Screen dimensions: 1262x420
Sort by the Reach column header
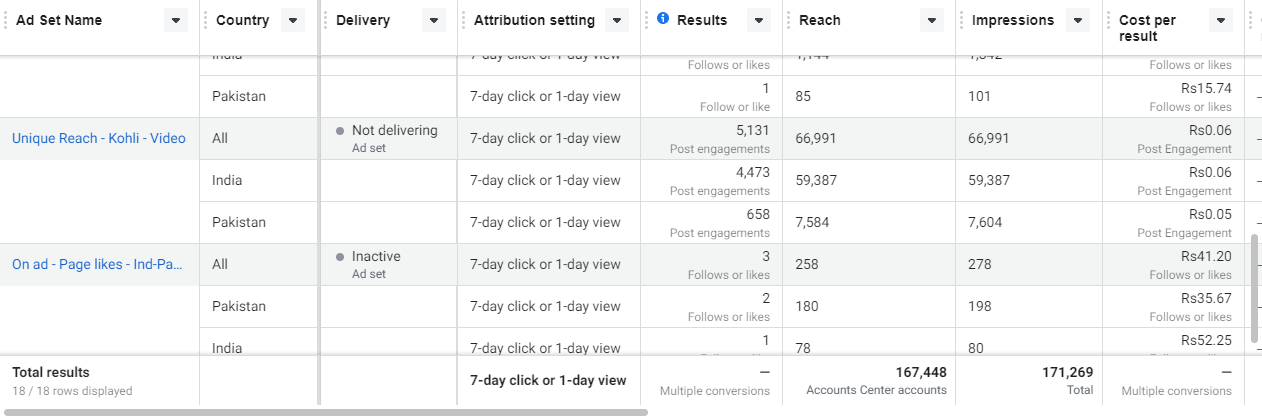click(x=820, y=20)
